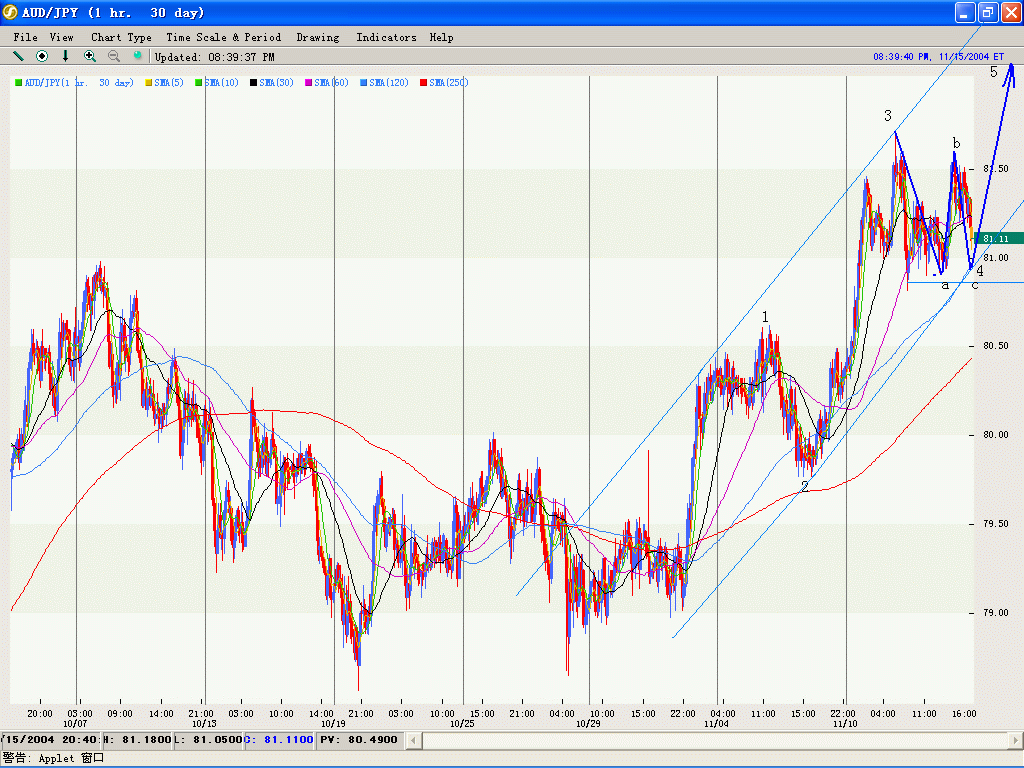Click the horizontal scrollbar right arrow
The width and height of the screenshot is (1024, 768).
[1014, 740]
